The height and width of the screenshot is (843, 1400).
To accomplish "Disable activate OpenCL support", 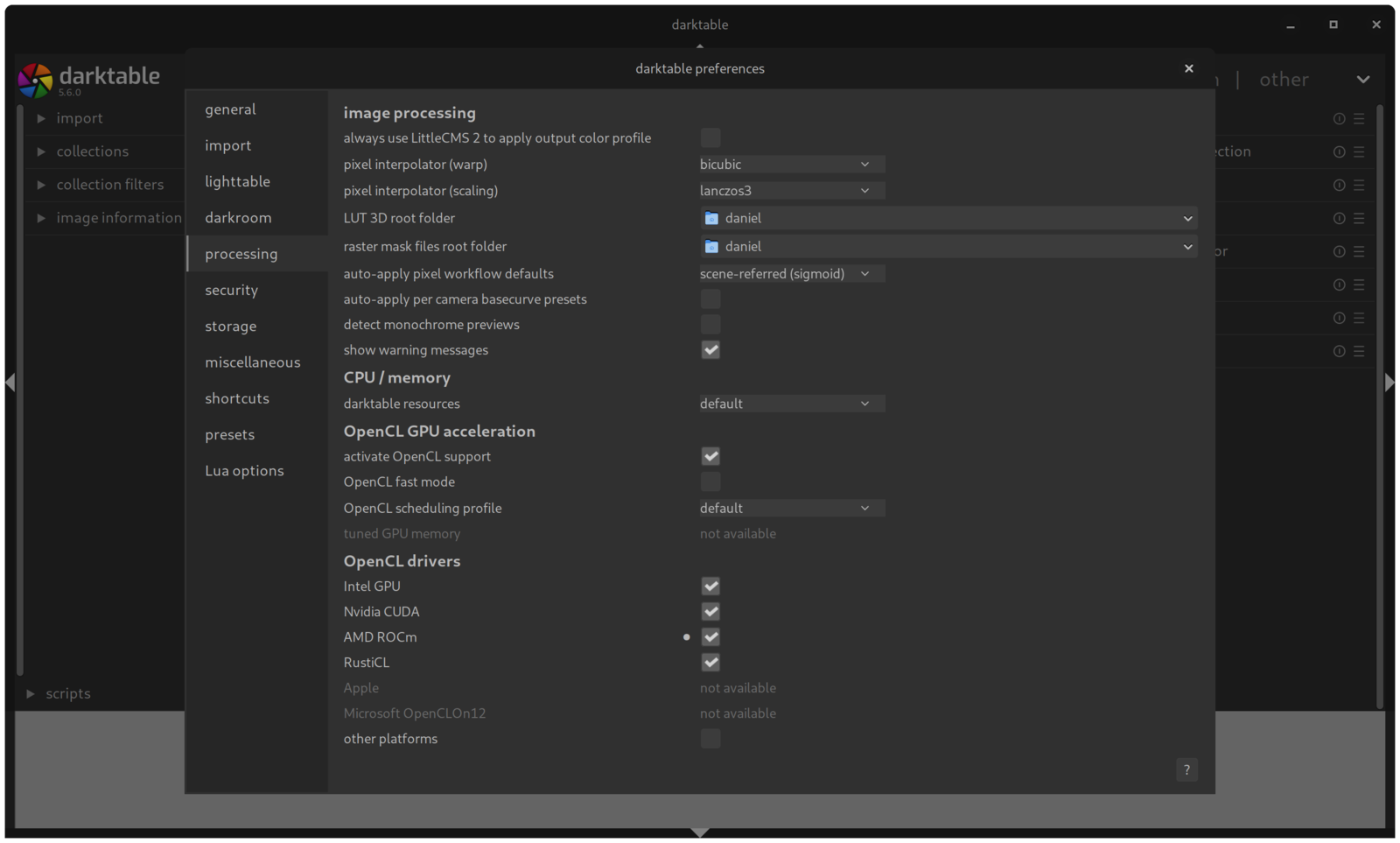I will 710,457.
